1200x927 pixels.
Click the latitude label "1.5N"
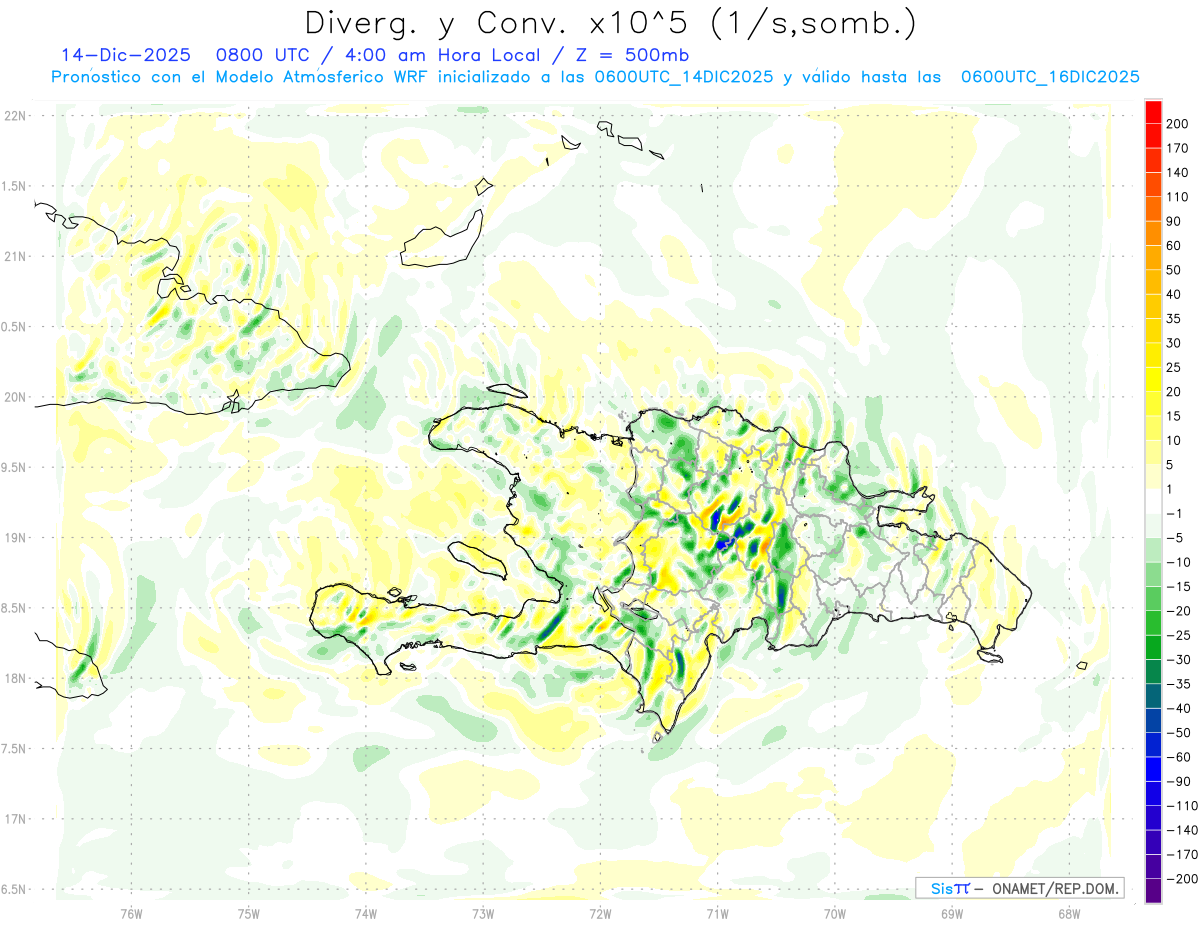14,186
